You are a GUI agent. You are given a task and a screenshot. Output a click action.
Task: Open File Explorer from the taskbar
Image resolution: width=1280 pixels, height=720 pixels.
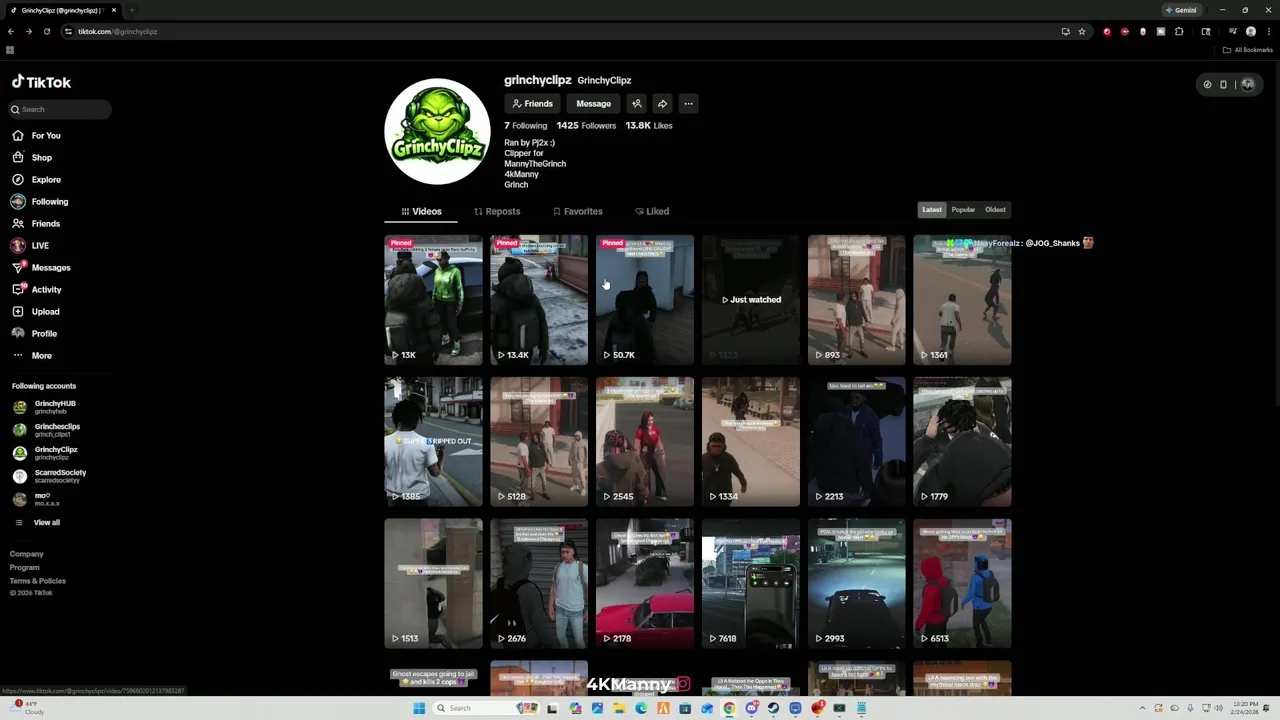pyautogui.click(x=619, y=708)
